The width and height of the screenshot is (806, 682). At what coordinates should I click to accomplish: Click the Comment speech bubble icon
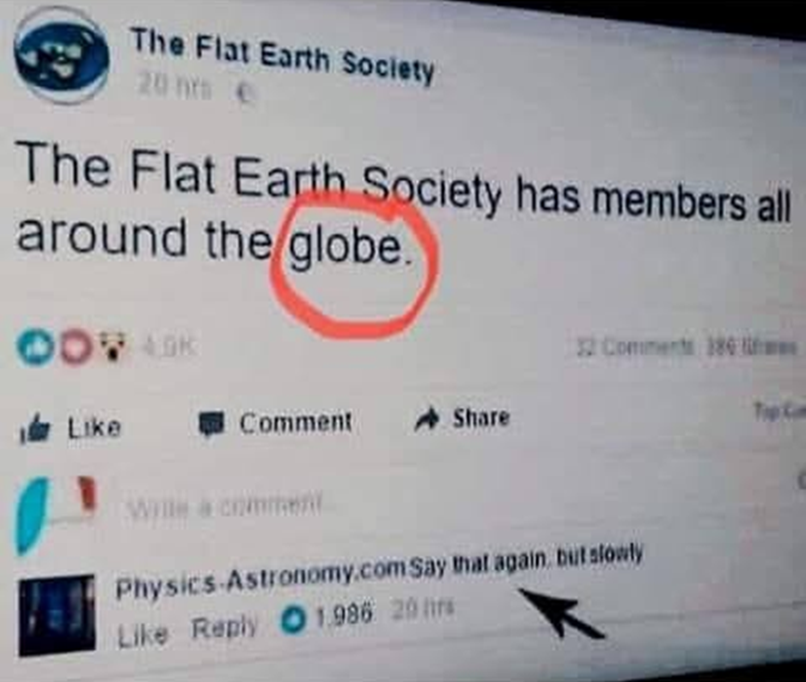tap(213, 424)
